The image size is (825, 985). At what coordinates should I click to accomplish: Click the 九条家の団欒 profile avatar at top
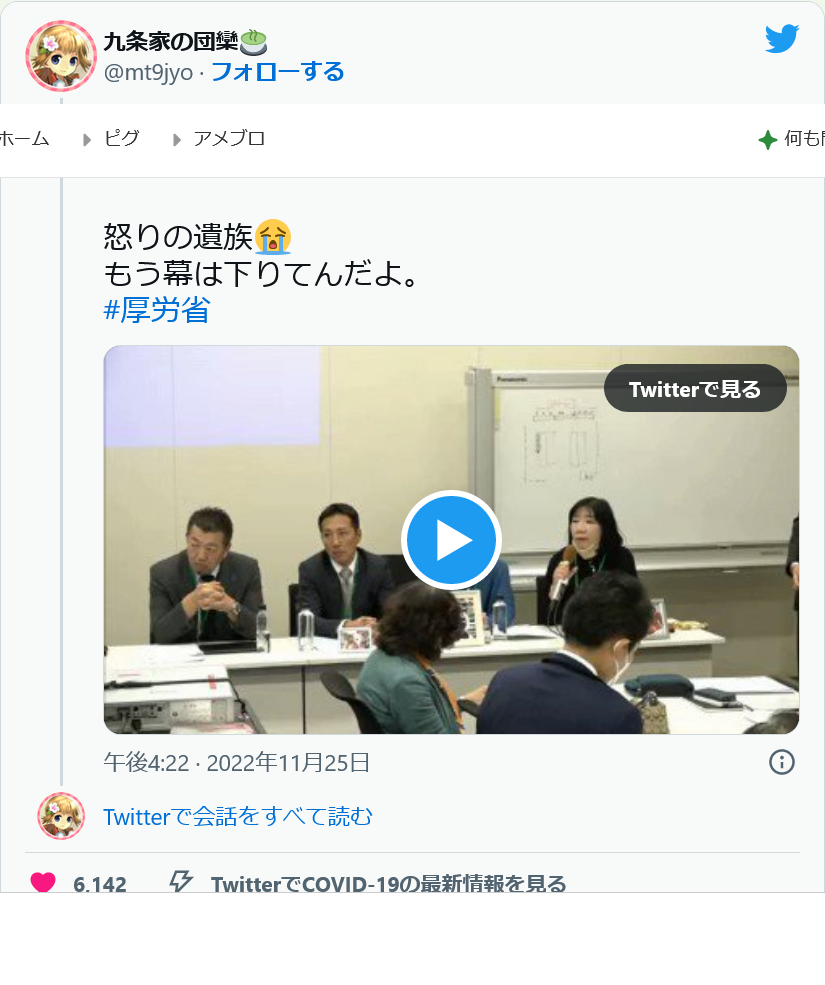(61, 56)
